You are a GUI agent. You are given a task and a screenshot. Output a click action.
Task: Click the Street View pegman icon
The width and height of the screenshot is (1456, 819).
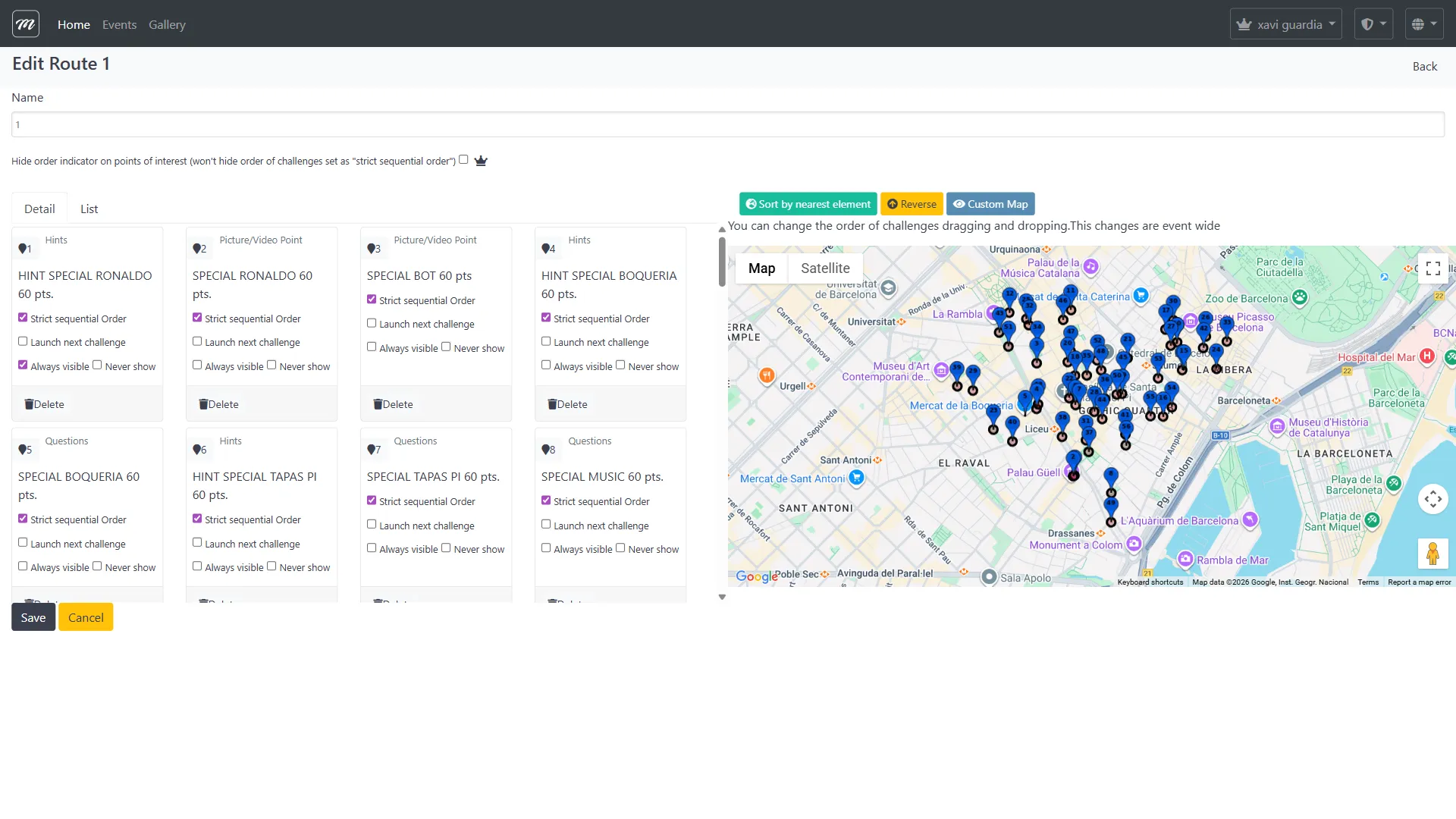(x=1432, y=554)
